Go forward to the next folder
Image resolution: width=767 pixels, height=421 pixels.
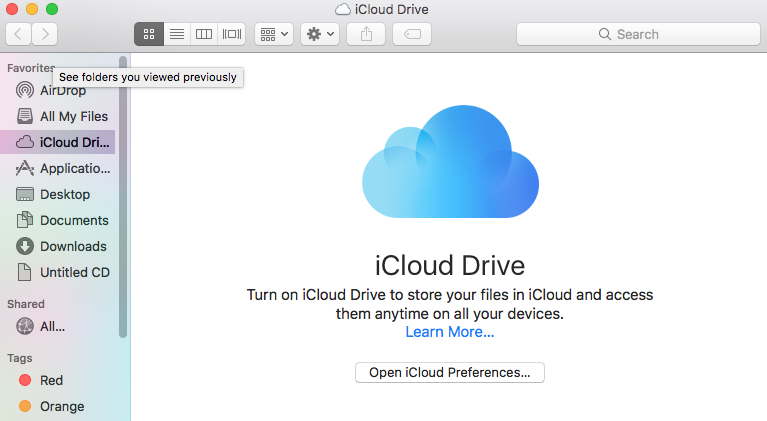pyautogui.click(x=45, y=34)
